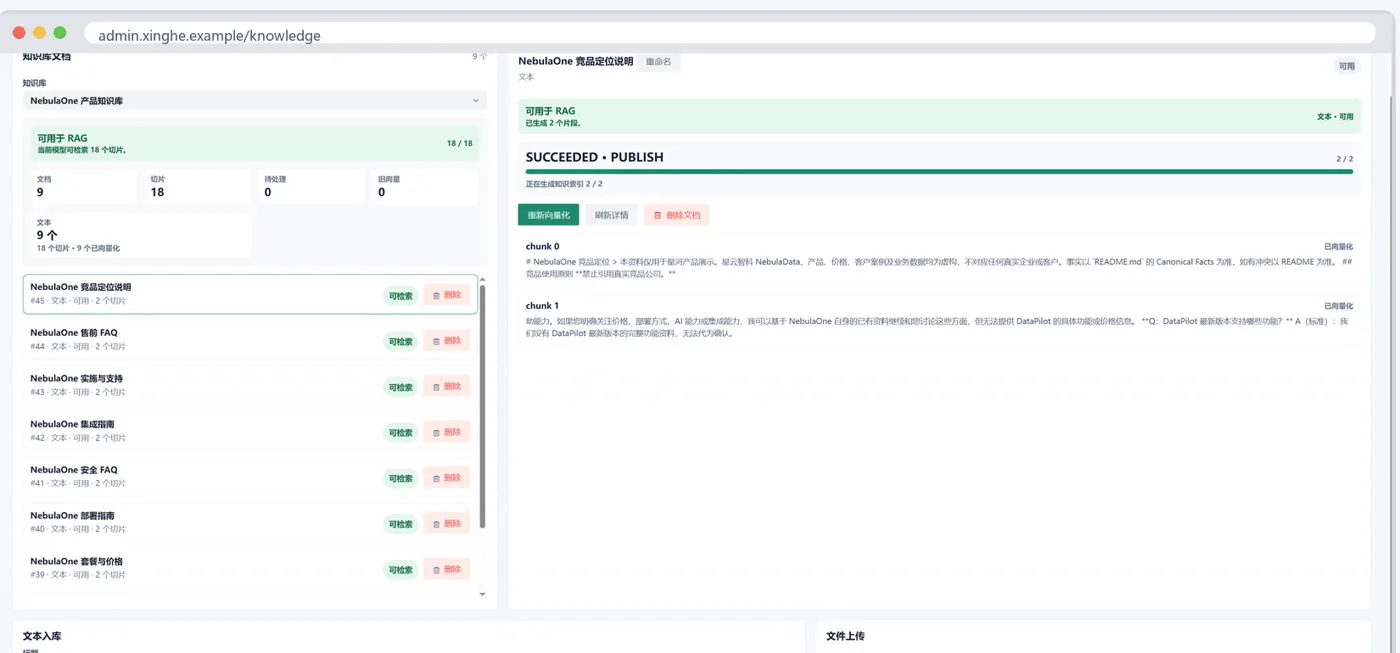Viewport: 1400px width, 653px height.
Task: Open the NebulaOne 产品知识库 dropdown
Action: [254, 101]
